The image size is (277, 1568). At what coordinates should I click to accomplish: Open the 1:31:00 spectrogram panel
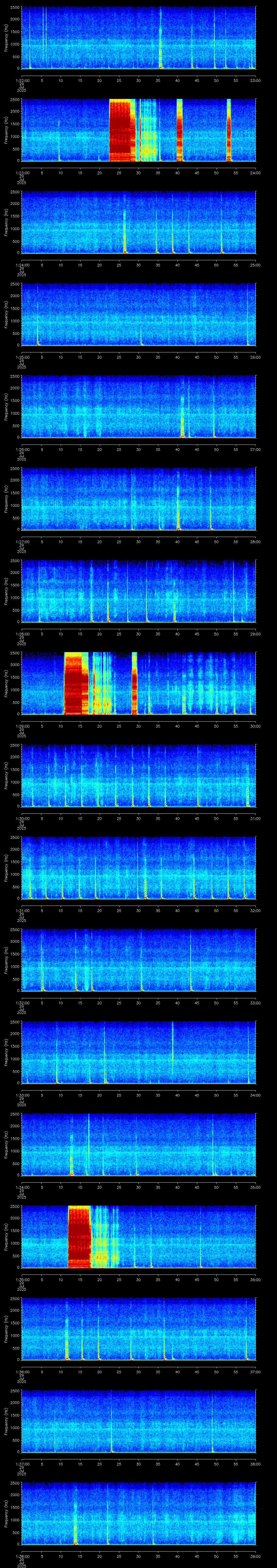click(138, 868)
